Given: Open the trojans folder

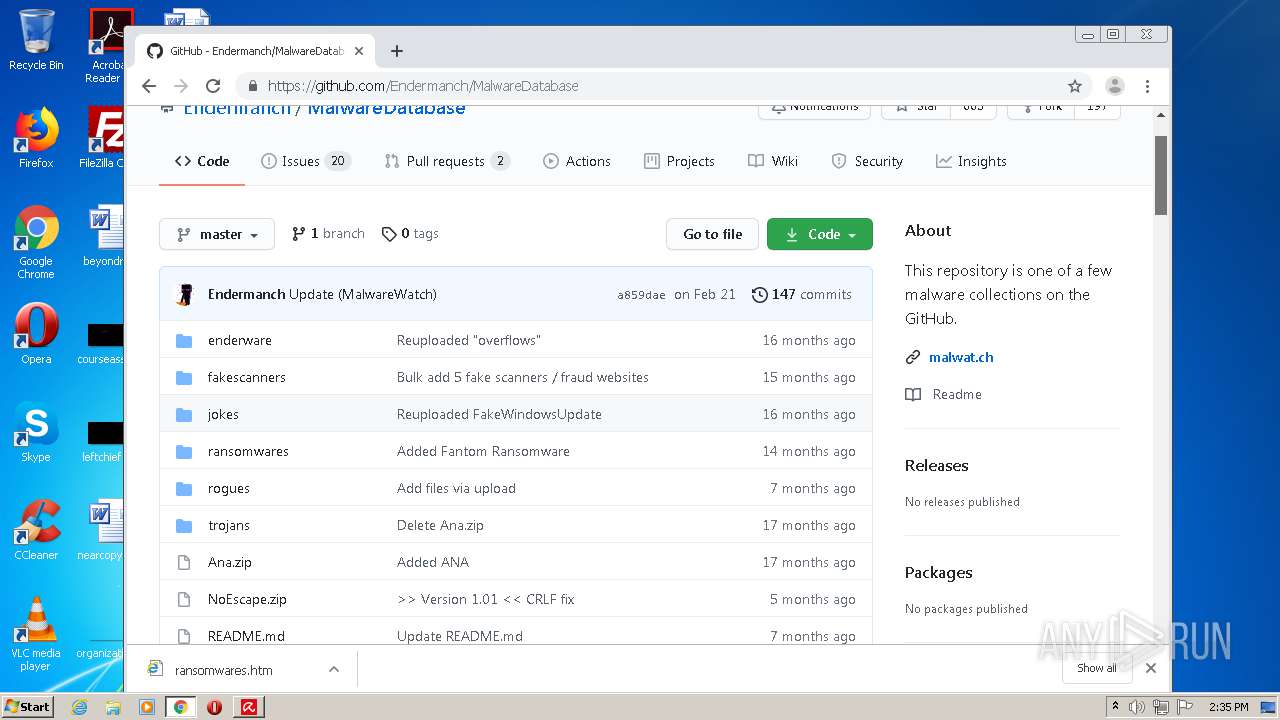Looking at the screenshot, I should click(x=229, y=525).
